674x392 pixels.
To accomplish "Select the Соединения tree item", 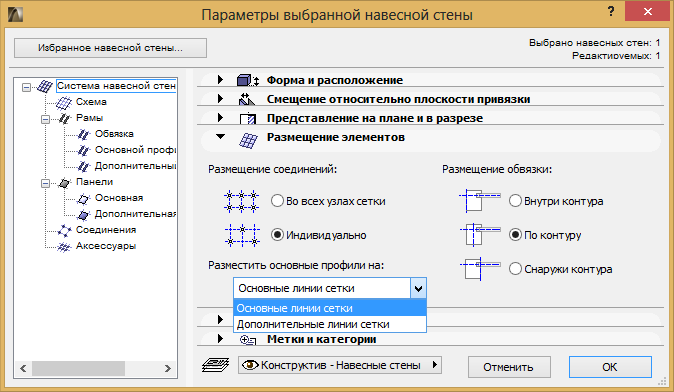I will point(106,230).
